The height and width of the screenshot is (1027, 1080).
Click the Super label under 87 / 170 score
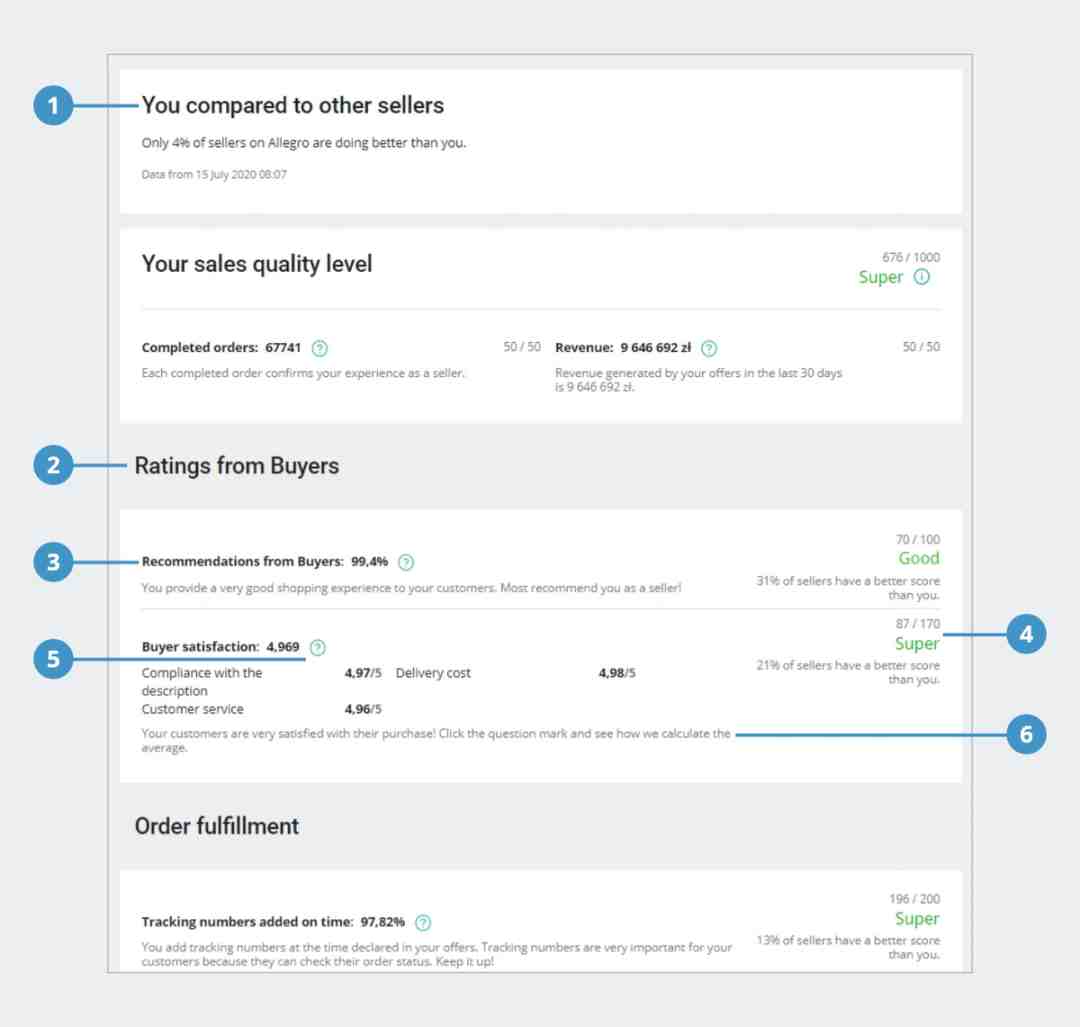pos(917,643)
